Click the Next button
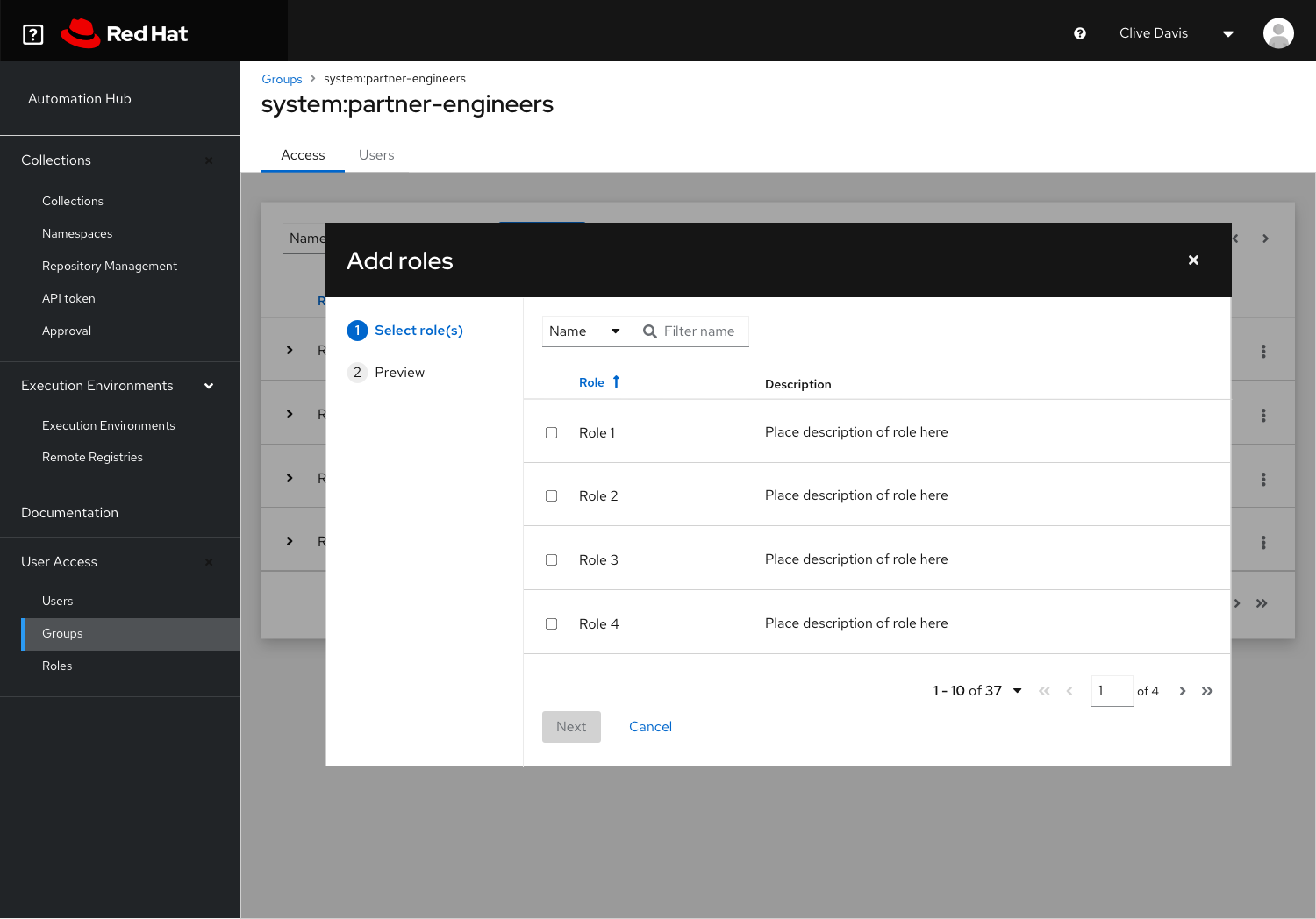 pyautogui.click(x=571, y=727)
